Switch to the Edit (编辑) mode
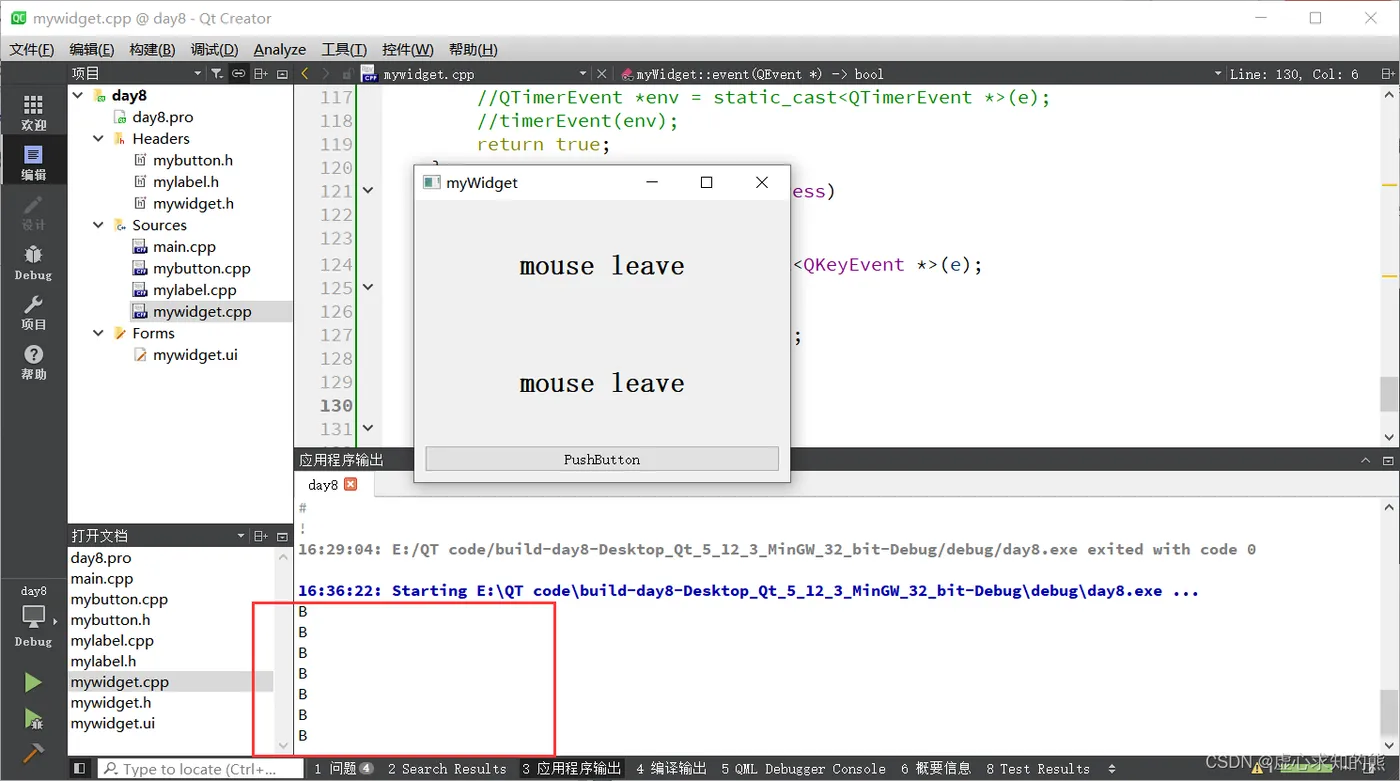1400x781 pixels. click(x=33, y=162)
